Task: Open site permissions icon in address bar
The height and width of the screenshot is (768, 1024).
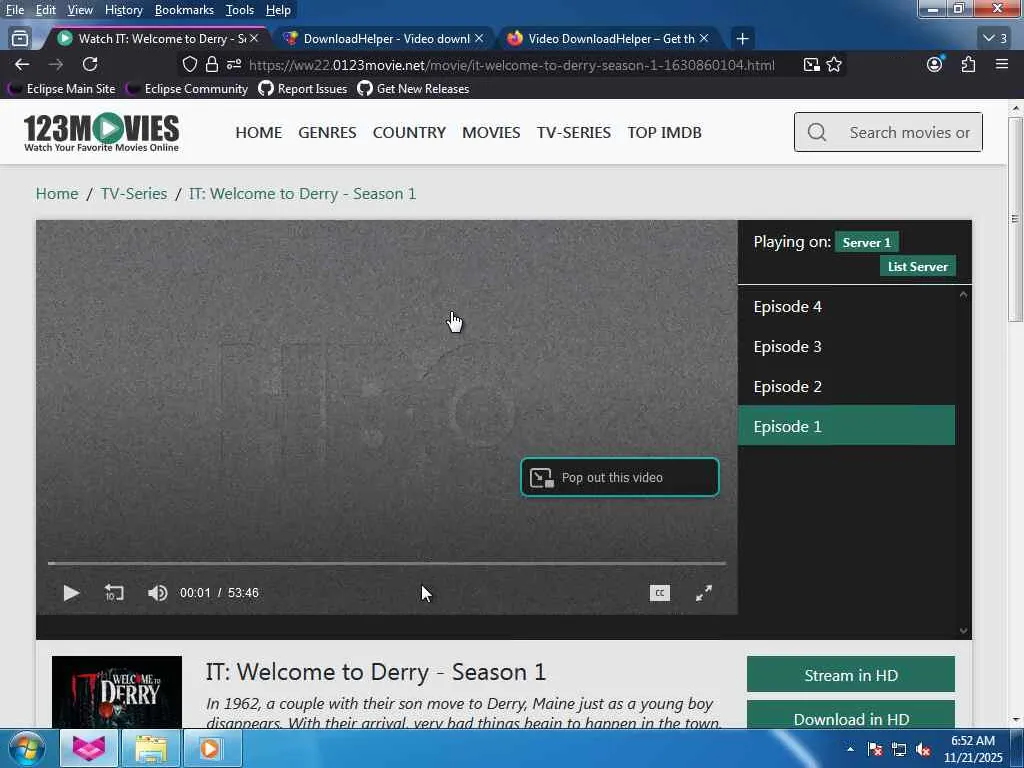Action: pos(234,64)
